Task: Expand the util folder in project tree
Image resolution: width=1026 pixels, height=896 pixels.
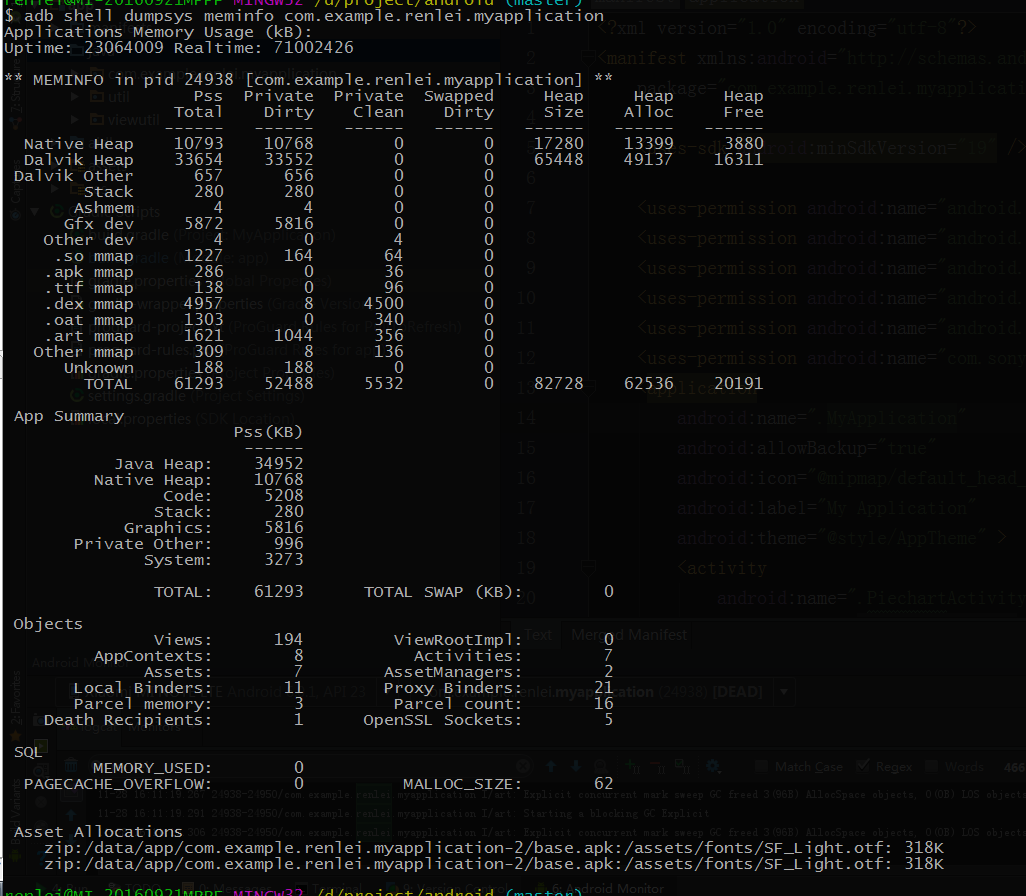Action: pos(75,97)
